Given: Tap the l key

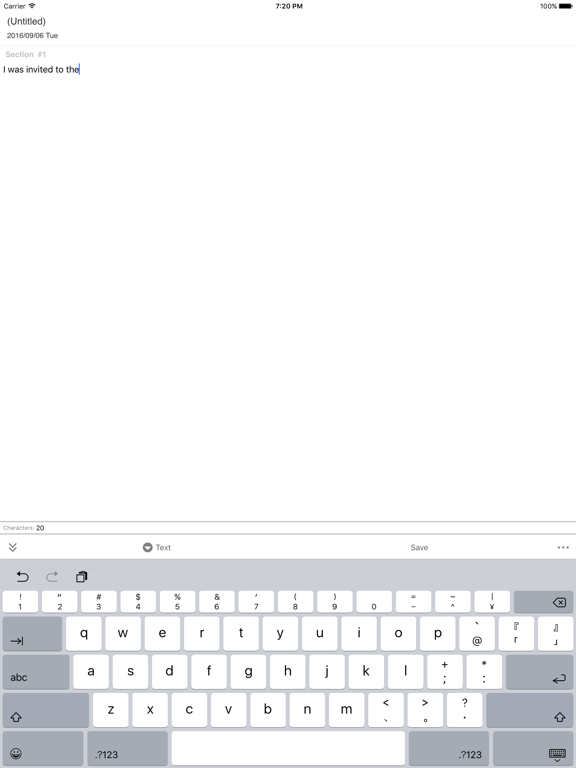Looking at the screenshot, I should coord(406,672).
